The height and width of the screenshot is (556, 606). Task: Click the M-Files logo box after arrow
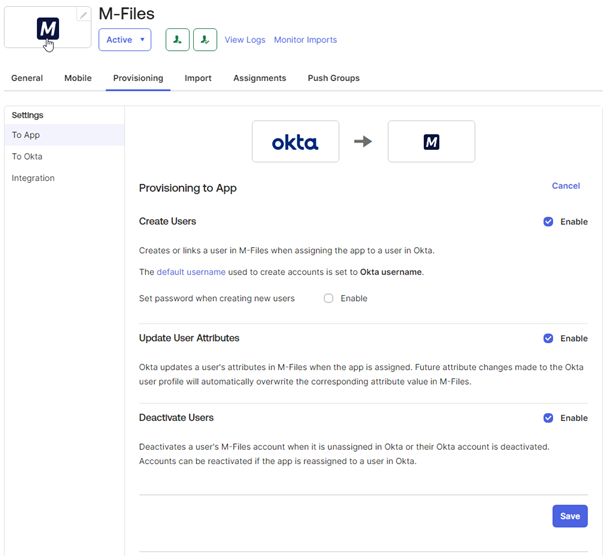(x=431, y=141)
